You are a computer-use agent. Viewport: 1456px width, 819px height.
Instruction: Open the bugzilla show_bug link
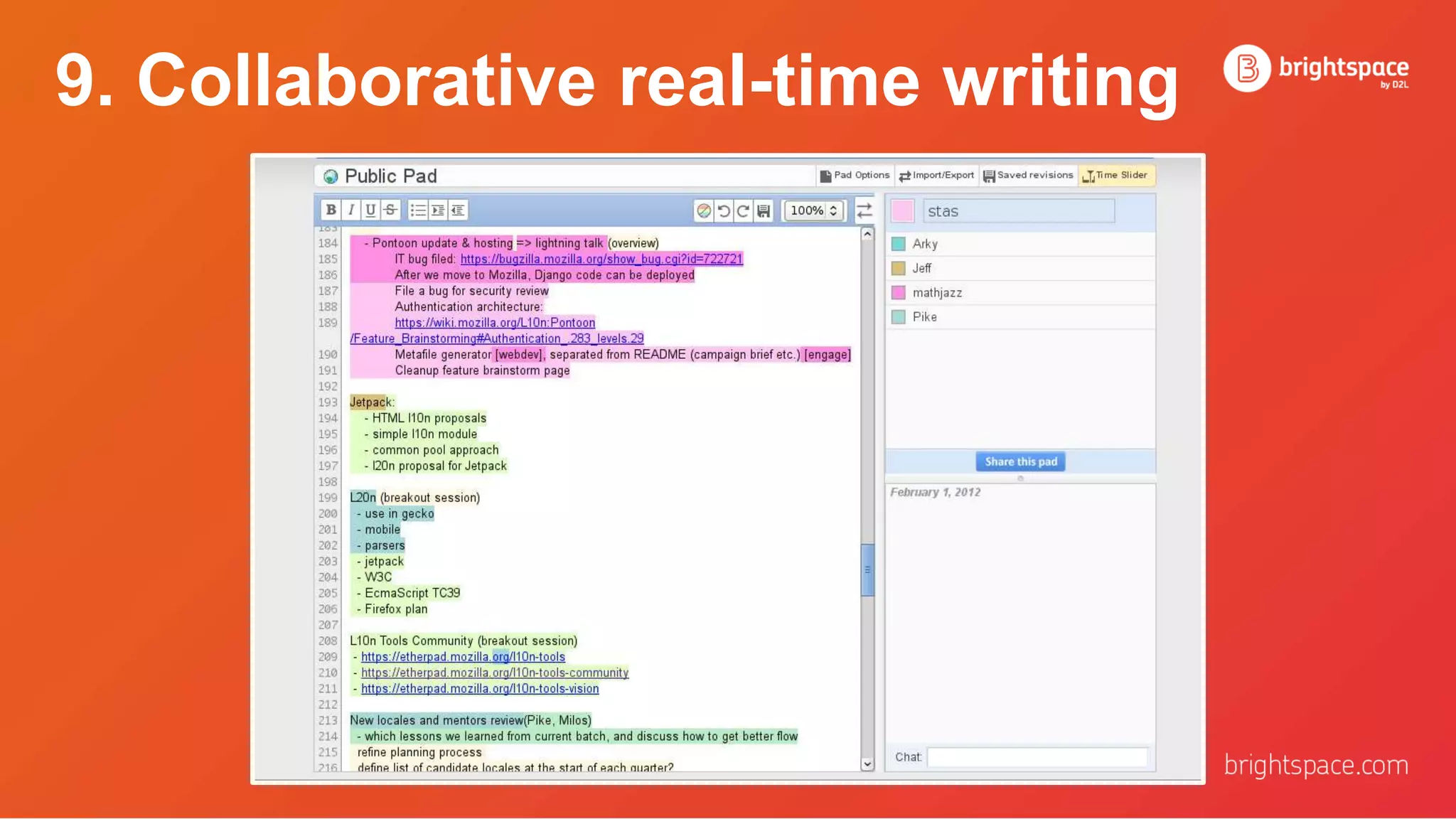601,259
